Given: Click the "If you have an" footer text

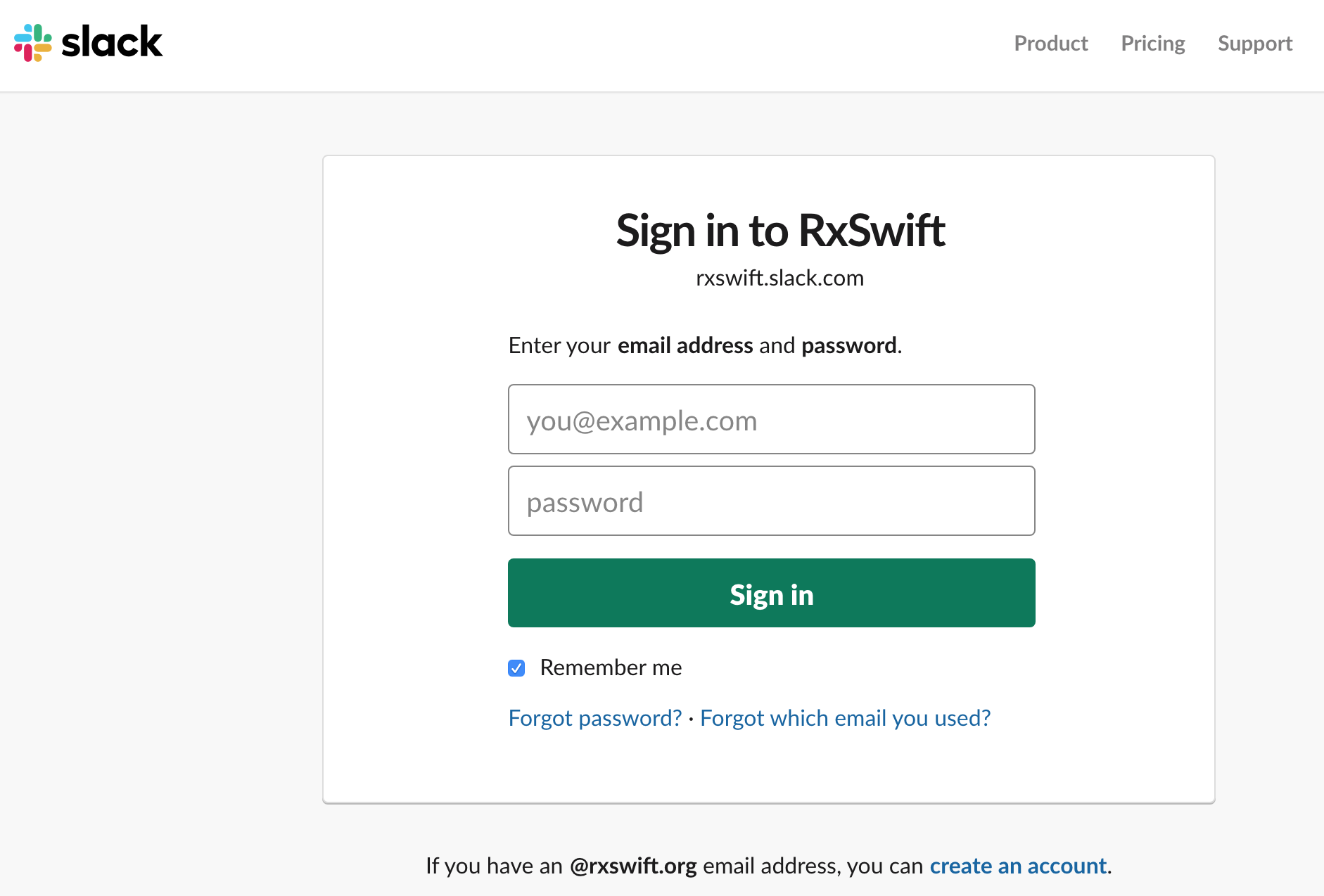Looking at the screenshot, I should click(x=494, y=866).
